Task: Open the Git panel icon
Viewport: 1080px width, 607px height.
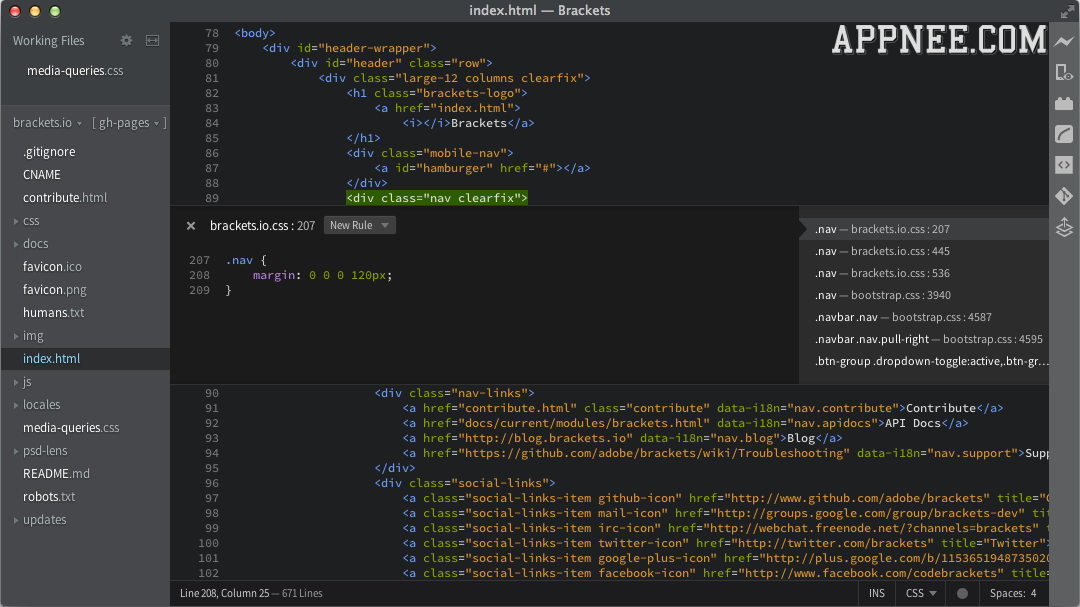Action: point(1064,196)
